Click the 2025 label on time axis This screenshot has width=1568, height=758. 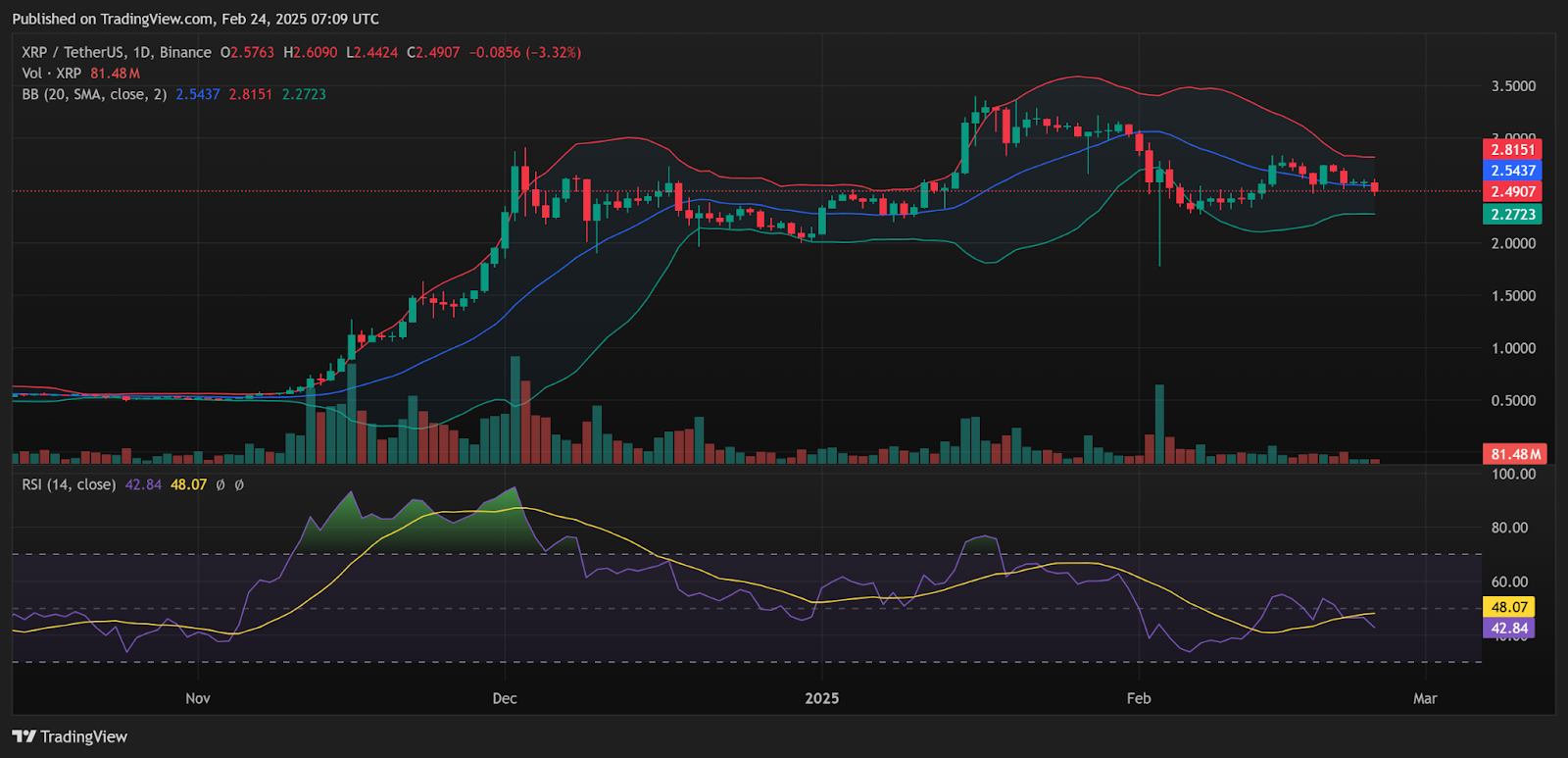click(821, 698)
